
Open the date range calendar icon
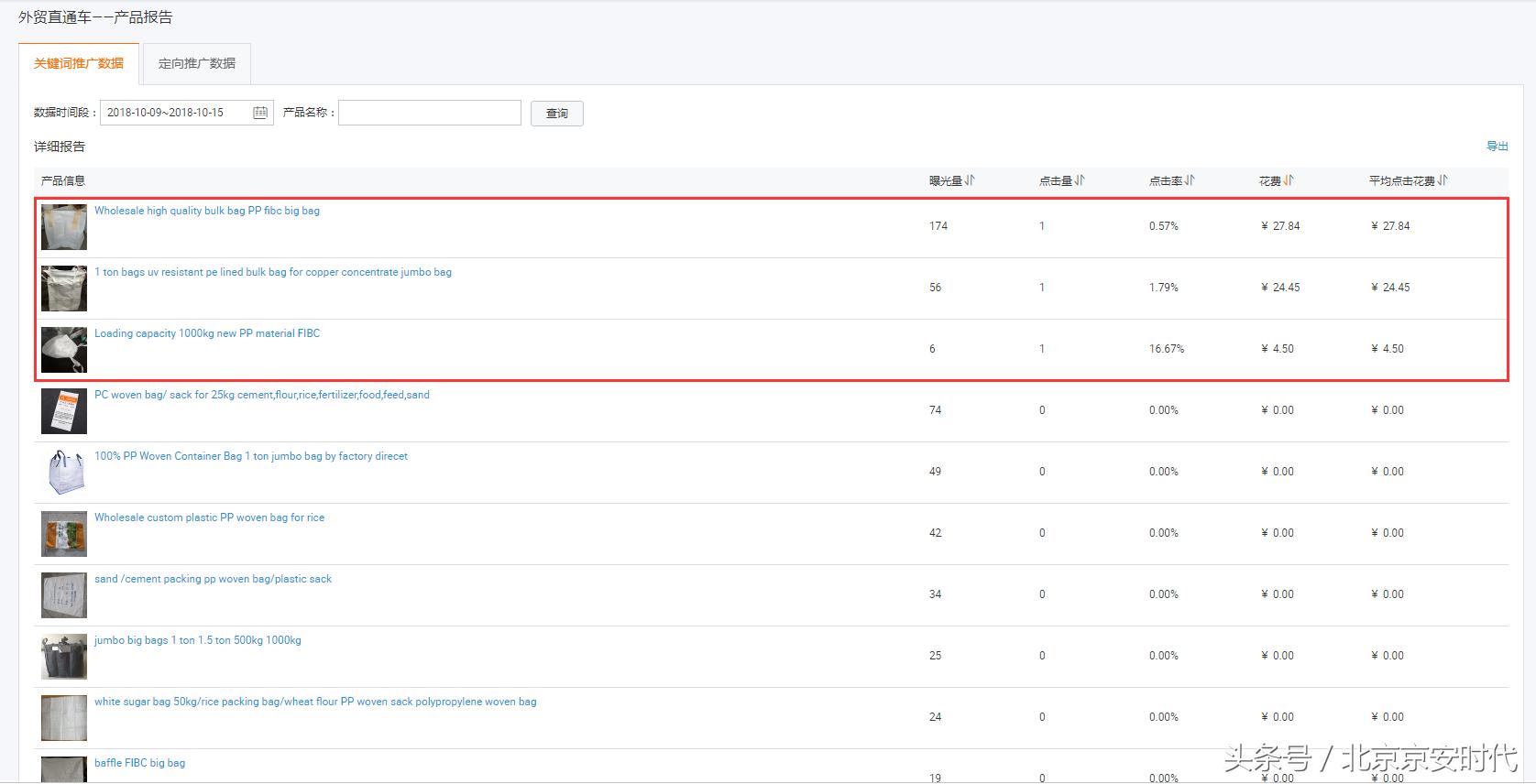point(260,113)
